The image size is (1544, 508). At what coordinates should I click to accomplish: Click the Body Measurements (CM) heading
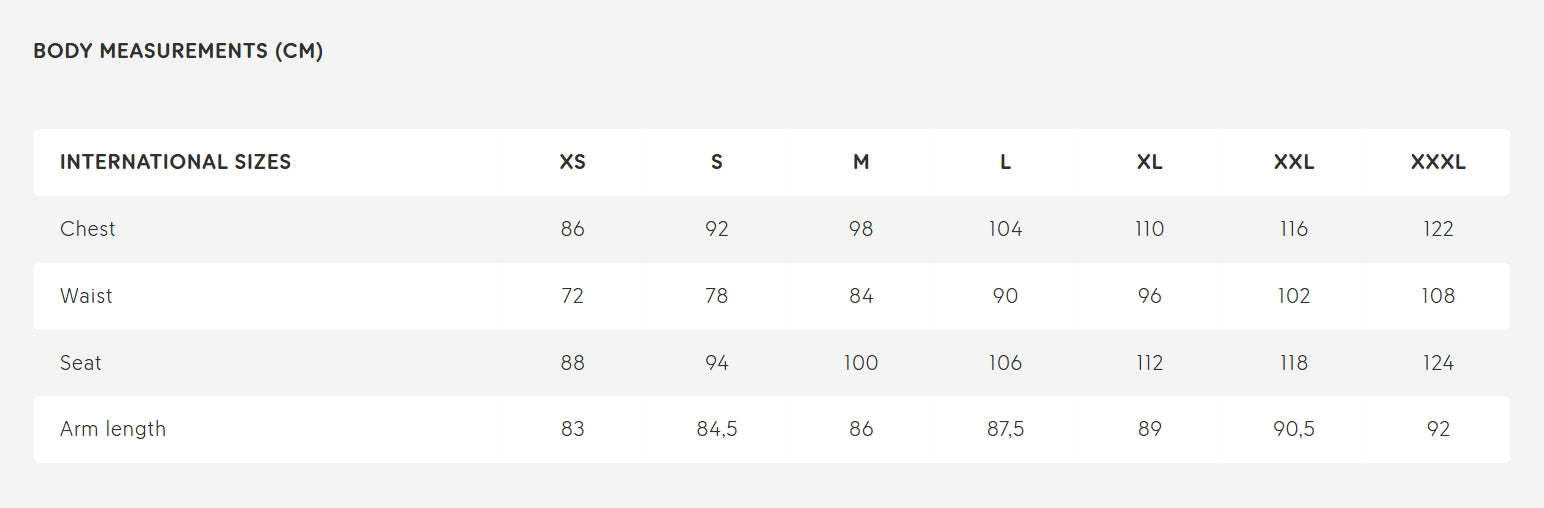point(178,51)
